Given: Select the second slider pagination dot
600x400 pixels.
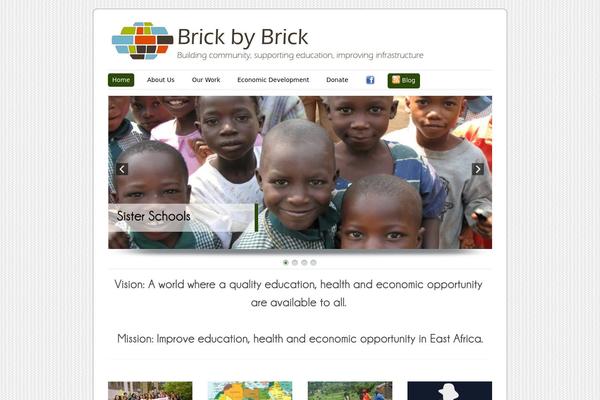Looking at the screenshot, I should (x=295, y=262).
